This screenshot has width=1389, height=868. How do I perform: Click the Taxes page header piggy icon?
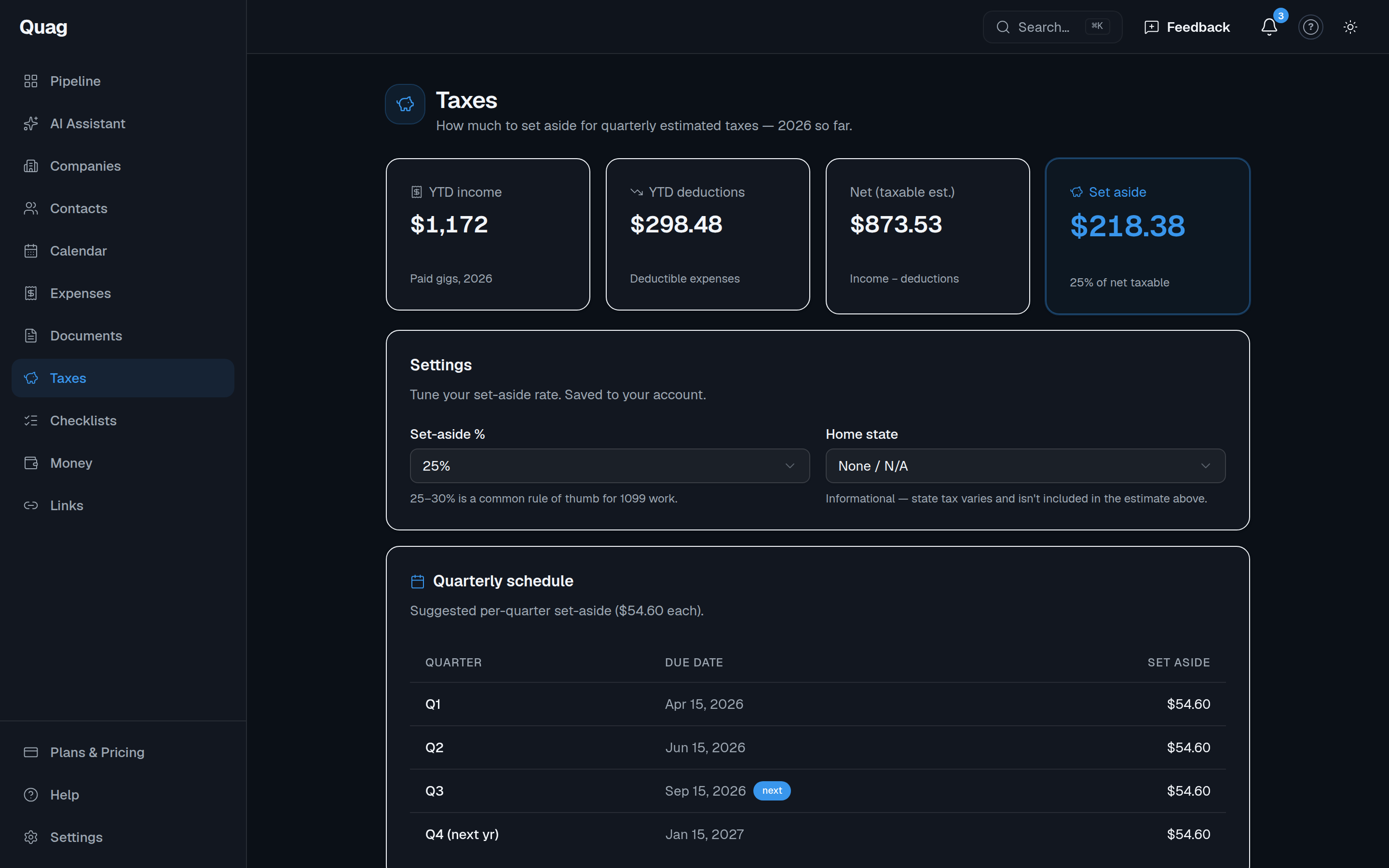click(x=405, y=104)
